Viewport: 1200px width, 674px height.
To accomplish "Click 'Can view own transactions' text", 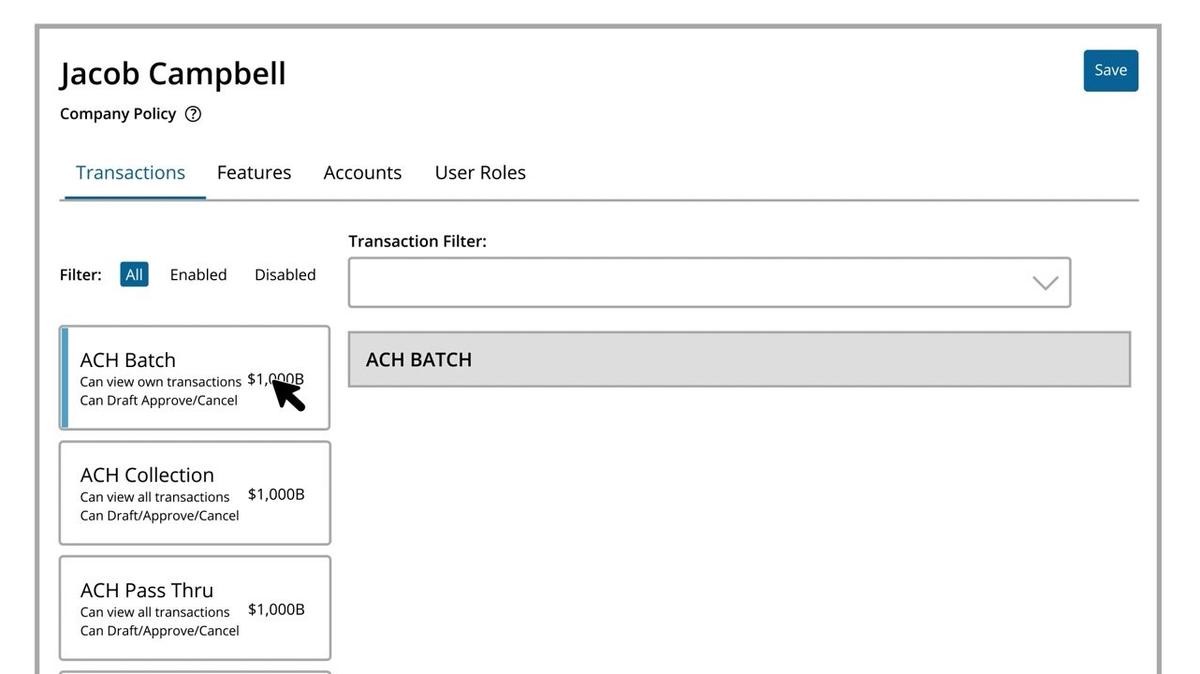I will click(160, 382).
